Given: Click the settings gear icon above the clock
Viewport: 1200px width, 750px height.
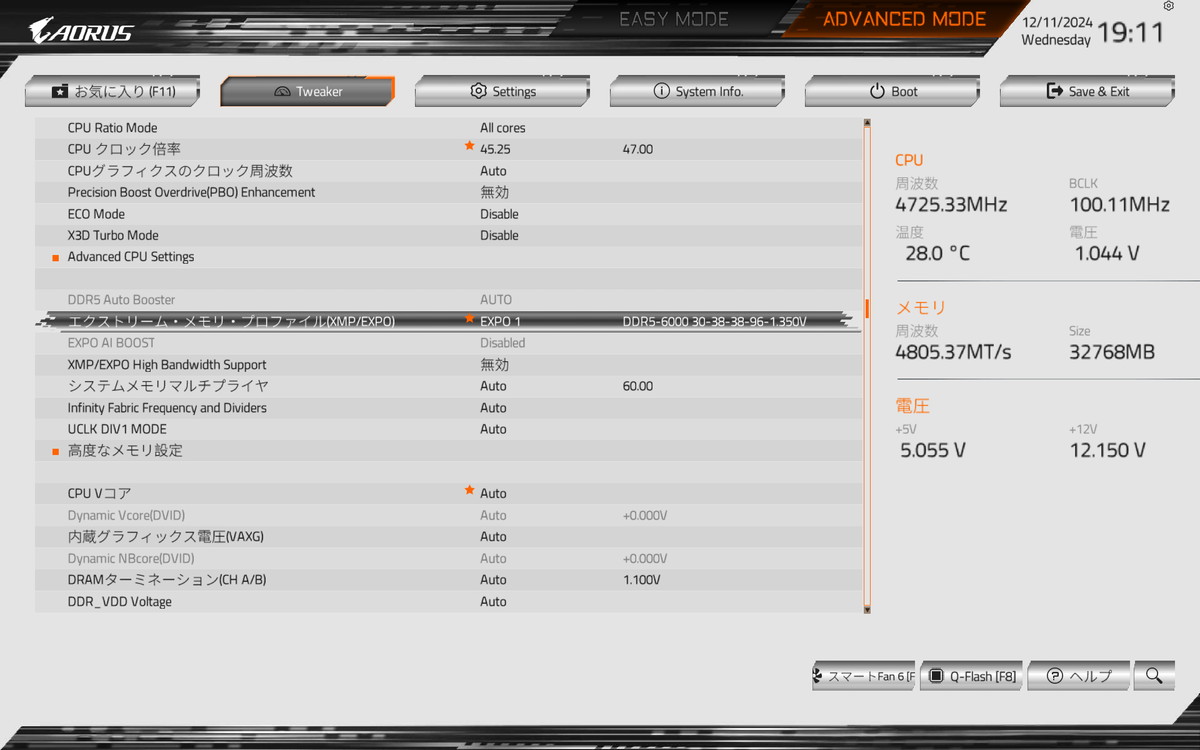Looking at the screenshot, I should tap(1169, 6).
